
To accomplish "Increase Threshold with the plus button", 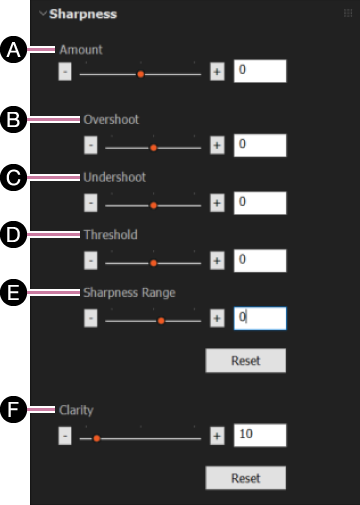I will pyautogui.click(x=217, y=260).
